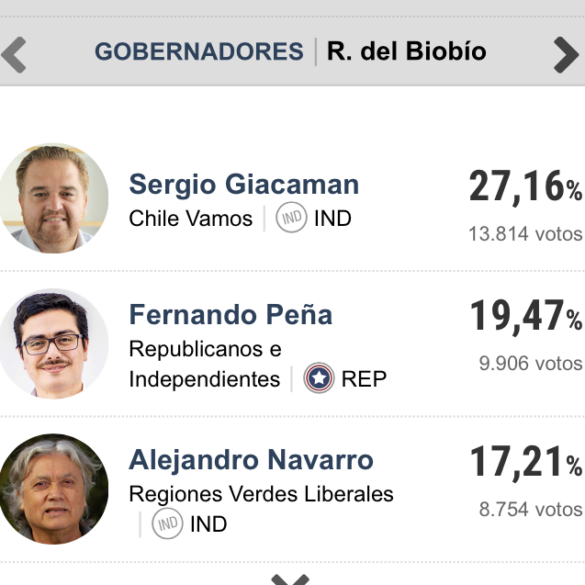Select the GOBERNADORES heading
The image size is (585, 585).
tap(199, 51)
